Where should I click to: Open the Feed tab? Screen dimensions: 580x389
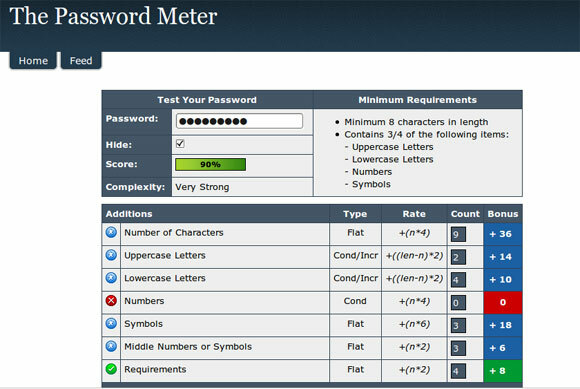pos(81,60)
